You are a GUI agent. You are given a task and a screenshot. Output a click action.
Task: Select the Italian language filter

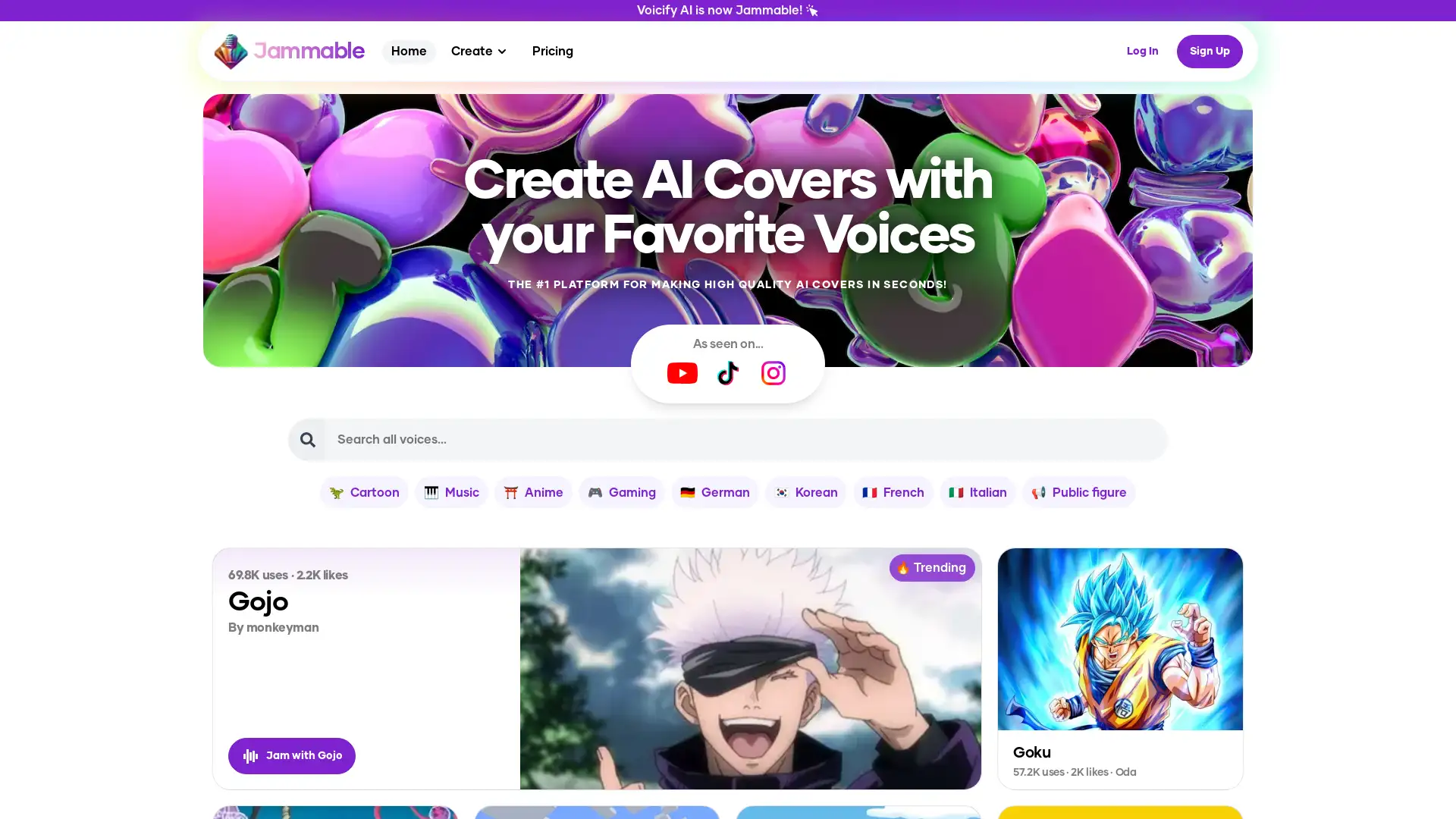coord(978,492)
